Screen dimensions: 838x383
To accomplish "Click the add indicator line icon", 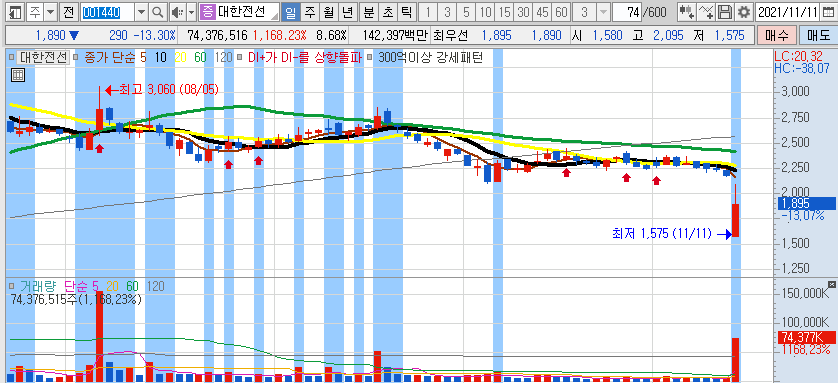I will [706, 12].
